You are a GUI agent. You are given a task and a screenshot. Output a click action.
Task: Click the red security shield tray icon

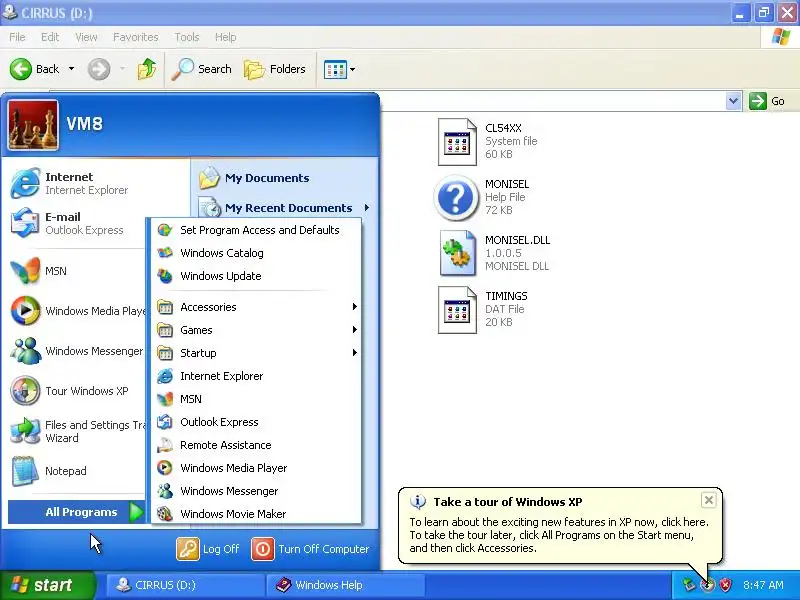(725, 585)
